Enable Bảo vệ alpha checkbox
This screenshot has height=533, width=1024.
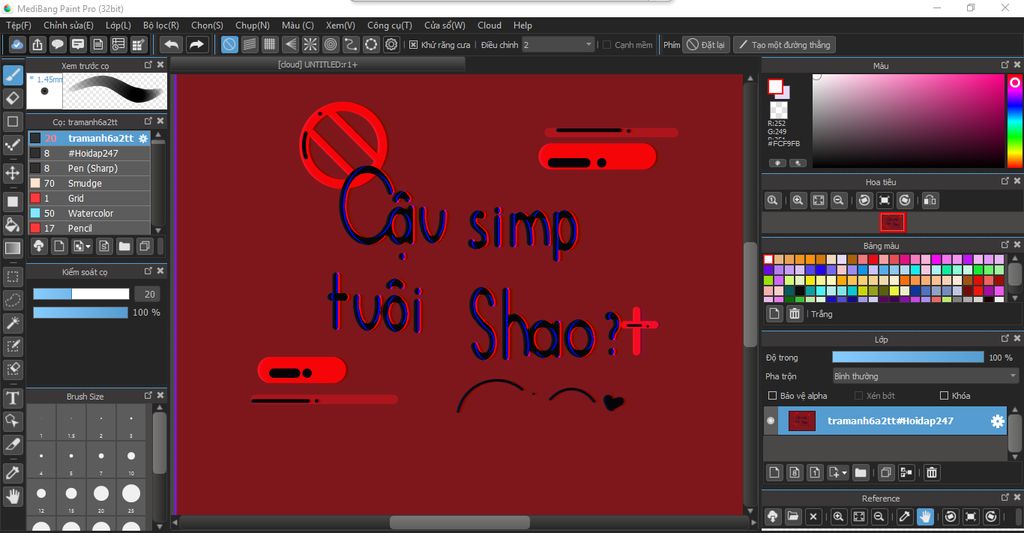773,396
